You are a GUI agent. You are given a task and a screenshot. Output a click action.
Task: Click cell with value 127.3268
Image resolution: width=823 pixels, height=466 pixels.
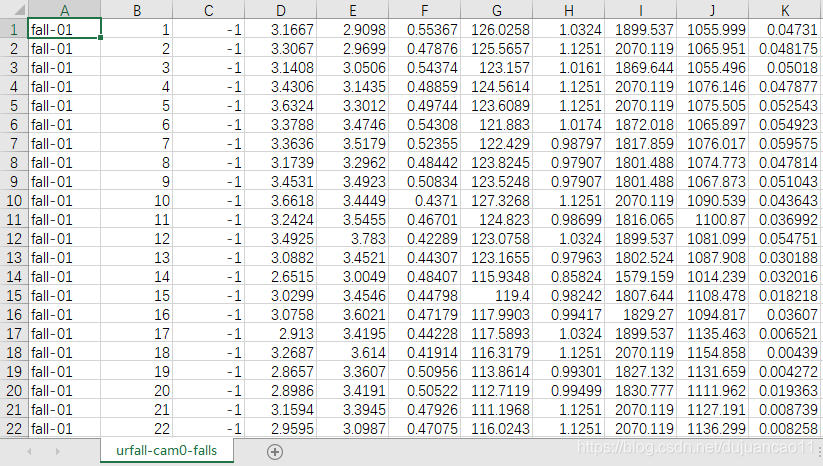497,200
